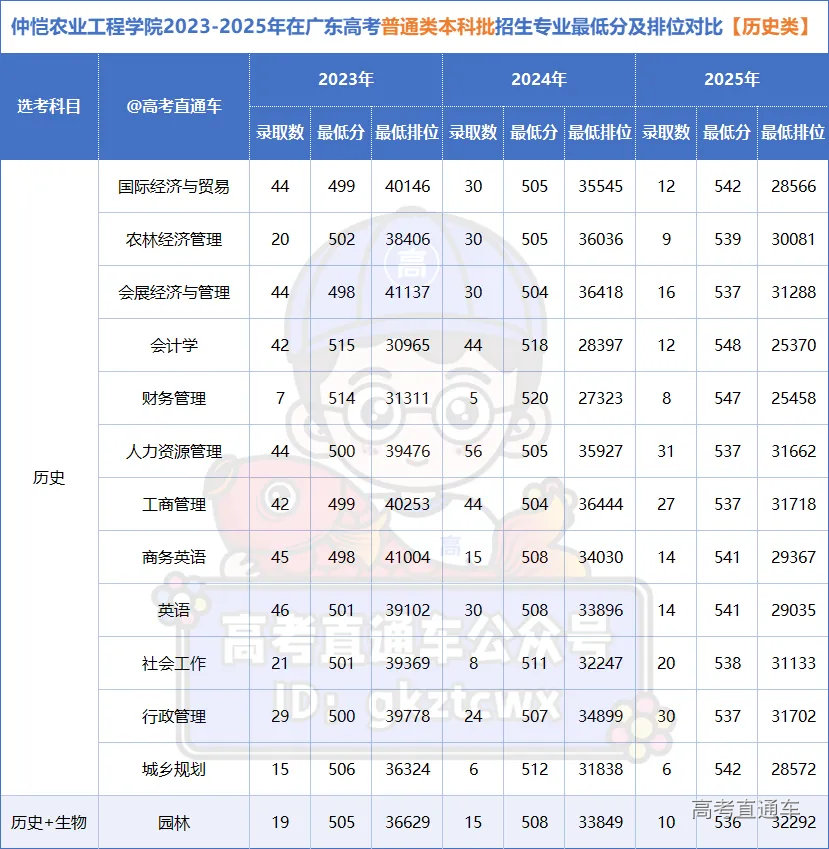829x849 pixels.
Task: Click the 2024年 column group header
Action: [x=538, y=79]
